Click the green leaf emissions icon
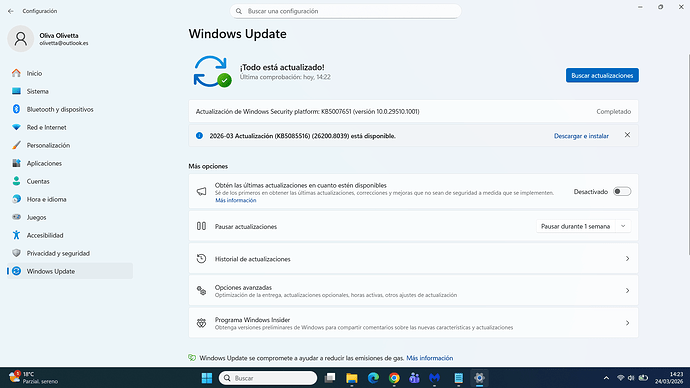This screenshot has height=388, width=690. [x=192, y=358]
